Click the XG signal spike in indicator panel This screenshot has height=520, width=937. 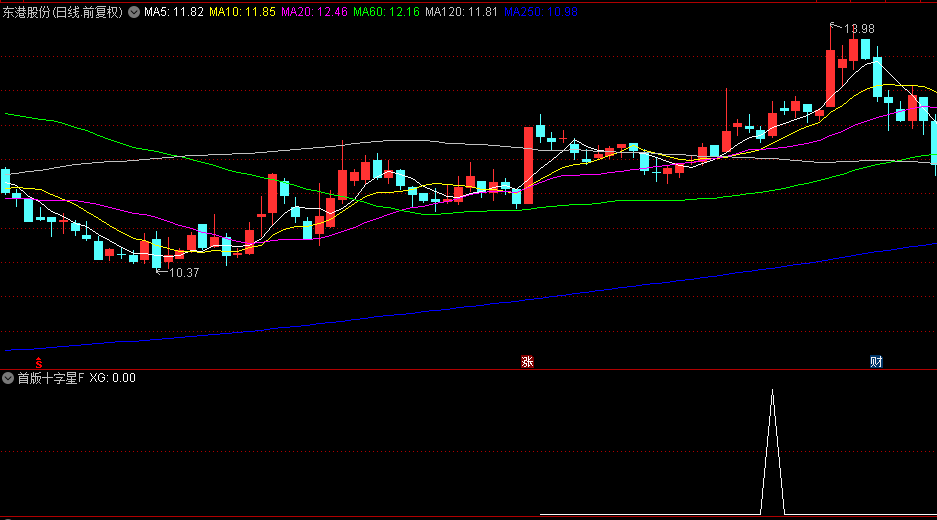pyautogui.click(x=772, y=452)
